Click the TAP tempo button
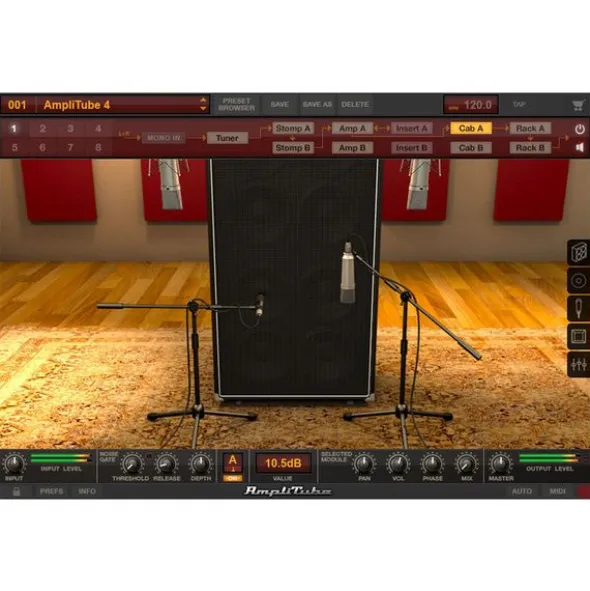590x591 pixels. point(520,104)
